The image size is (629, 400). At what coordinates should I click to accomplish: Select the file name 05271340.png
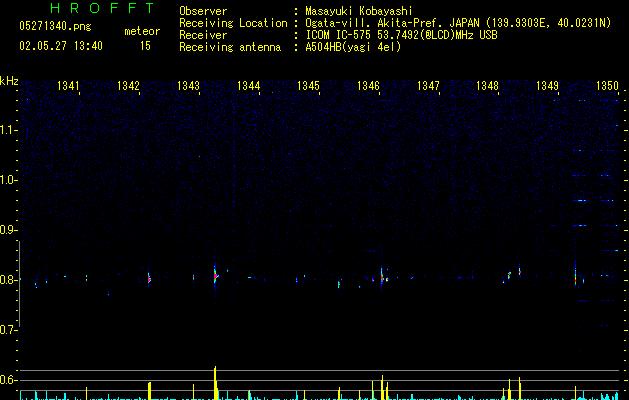click(x=55, y=26)
